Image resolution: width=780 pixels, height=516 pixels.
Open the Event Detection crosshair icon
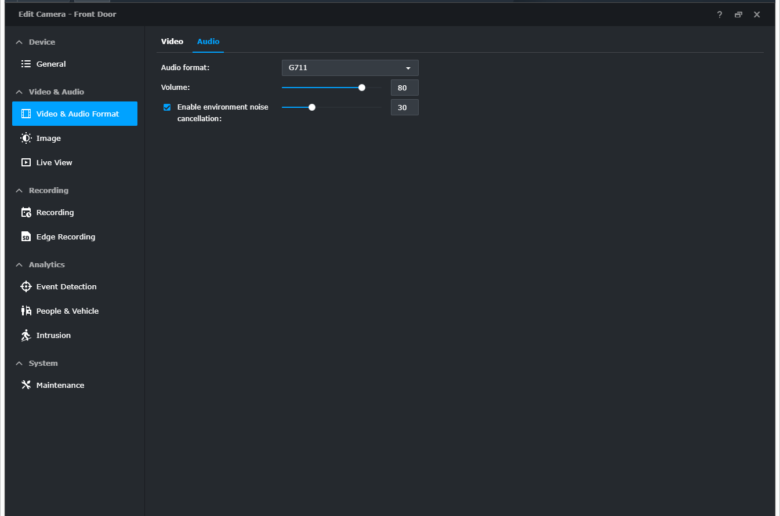point(26,286)
